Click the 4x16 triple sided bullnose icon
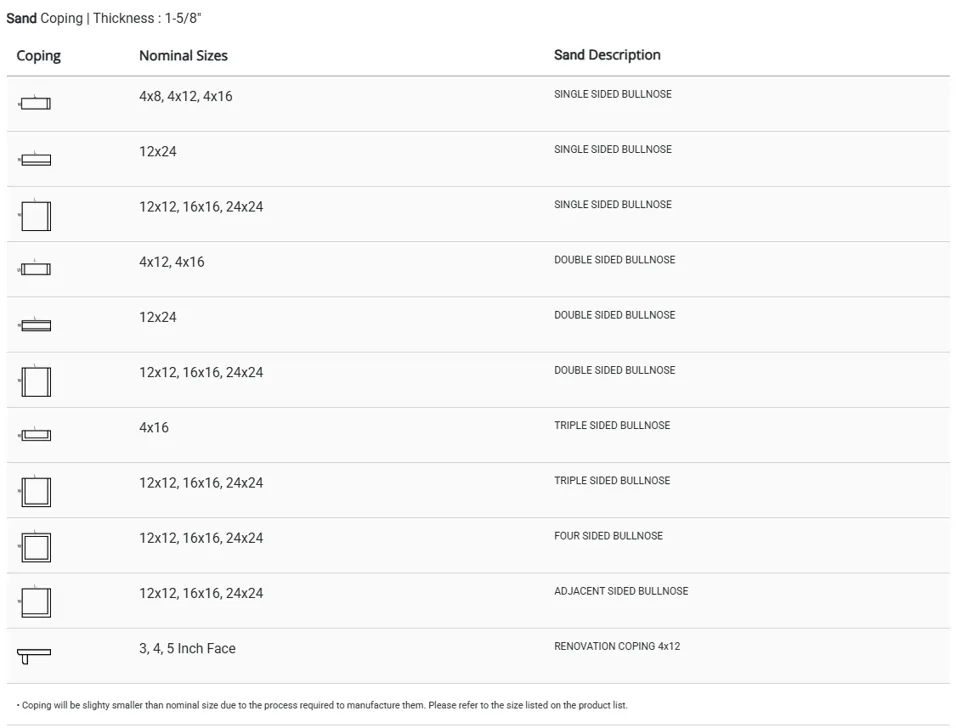Viewport: 956px width, 728px height. (35, 435)
